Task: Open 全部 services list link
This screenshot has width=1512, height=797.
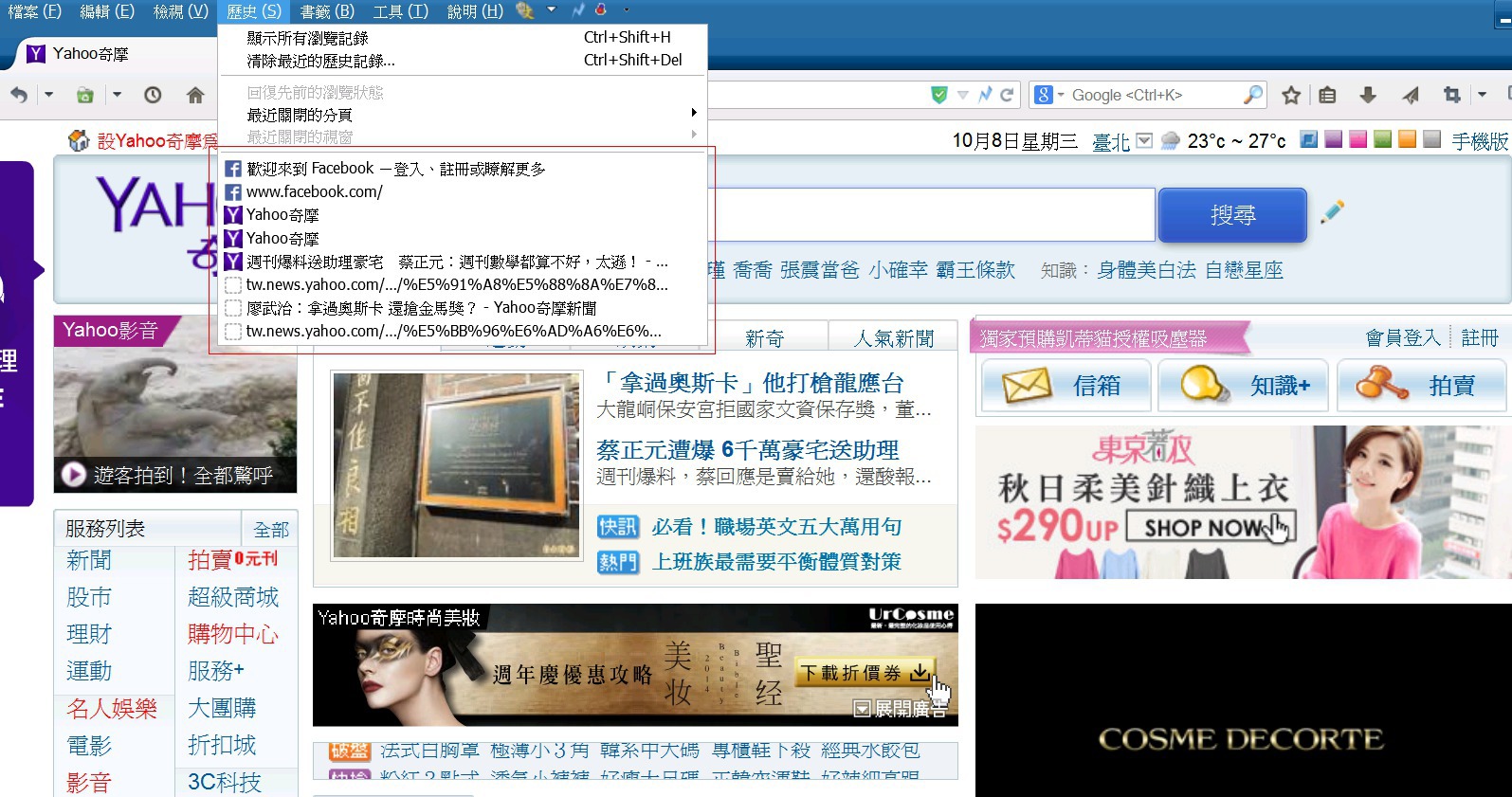Action: (271, 530)
